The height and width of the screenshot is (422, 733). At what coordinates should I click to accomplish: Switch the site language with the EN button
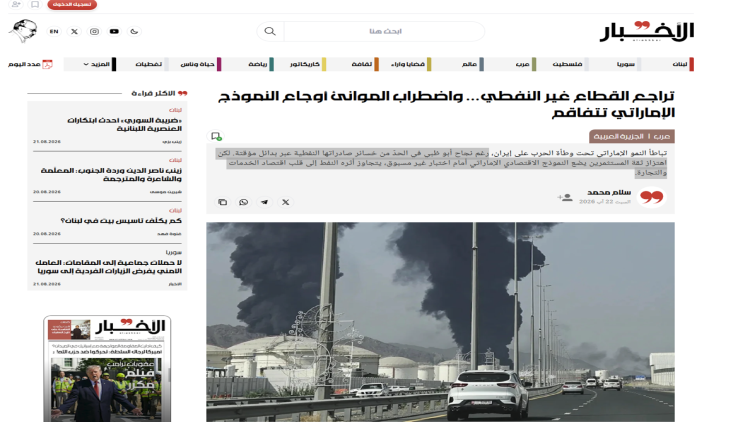tap(54, 31)
